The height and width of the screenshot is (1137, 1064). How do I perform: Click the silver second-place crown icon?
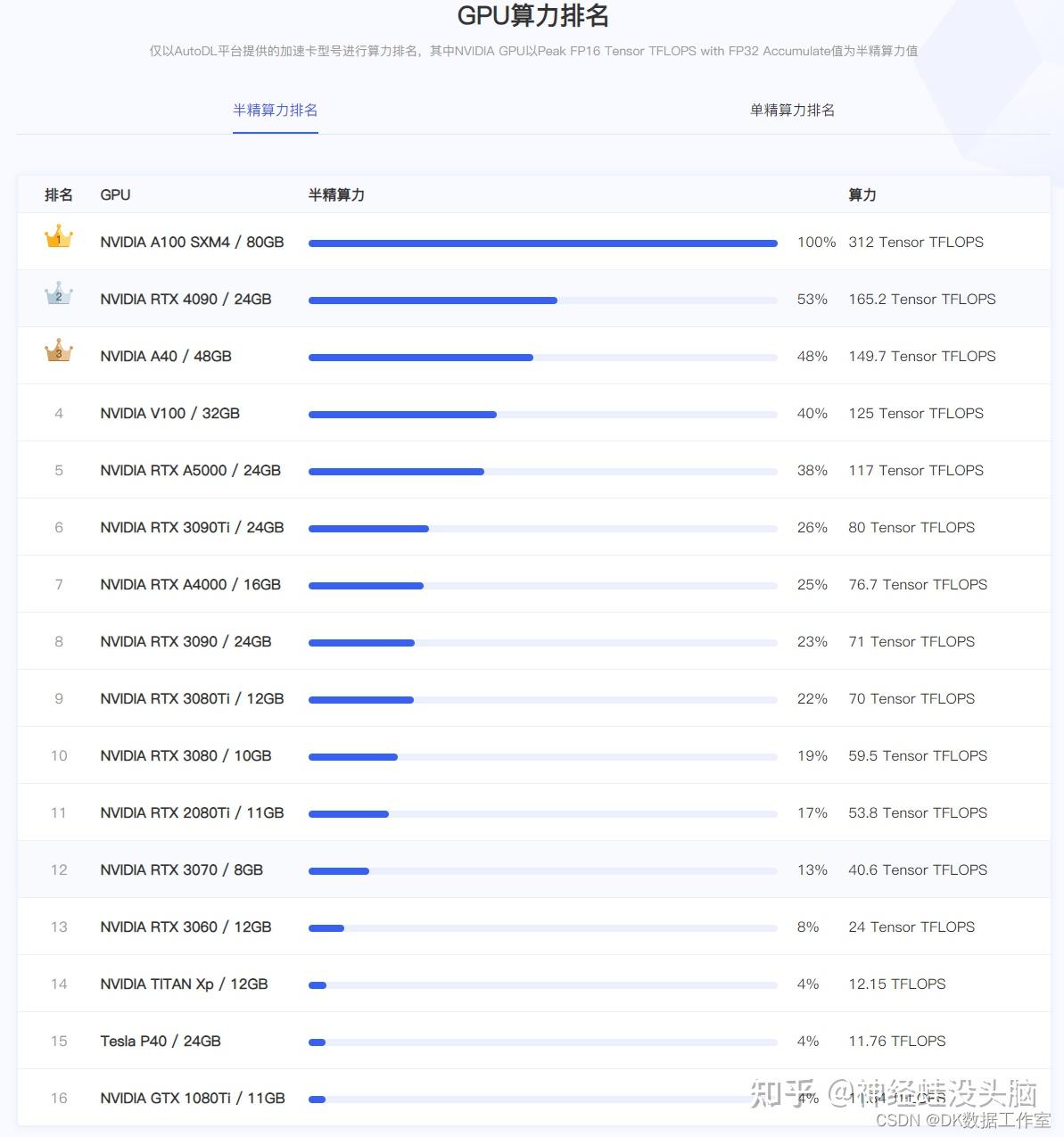coord(59,294)
